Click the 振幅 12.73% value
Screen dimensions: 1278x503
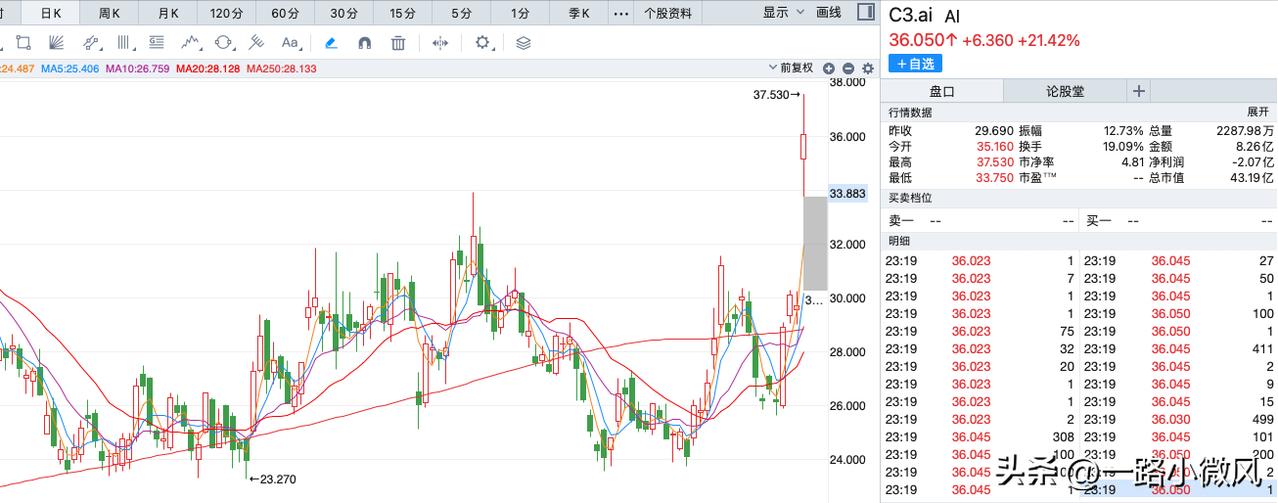coord(1123,131)
